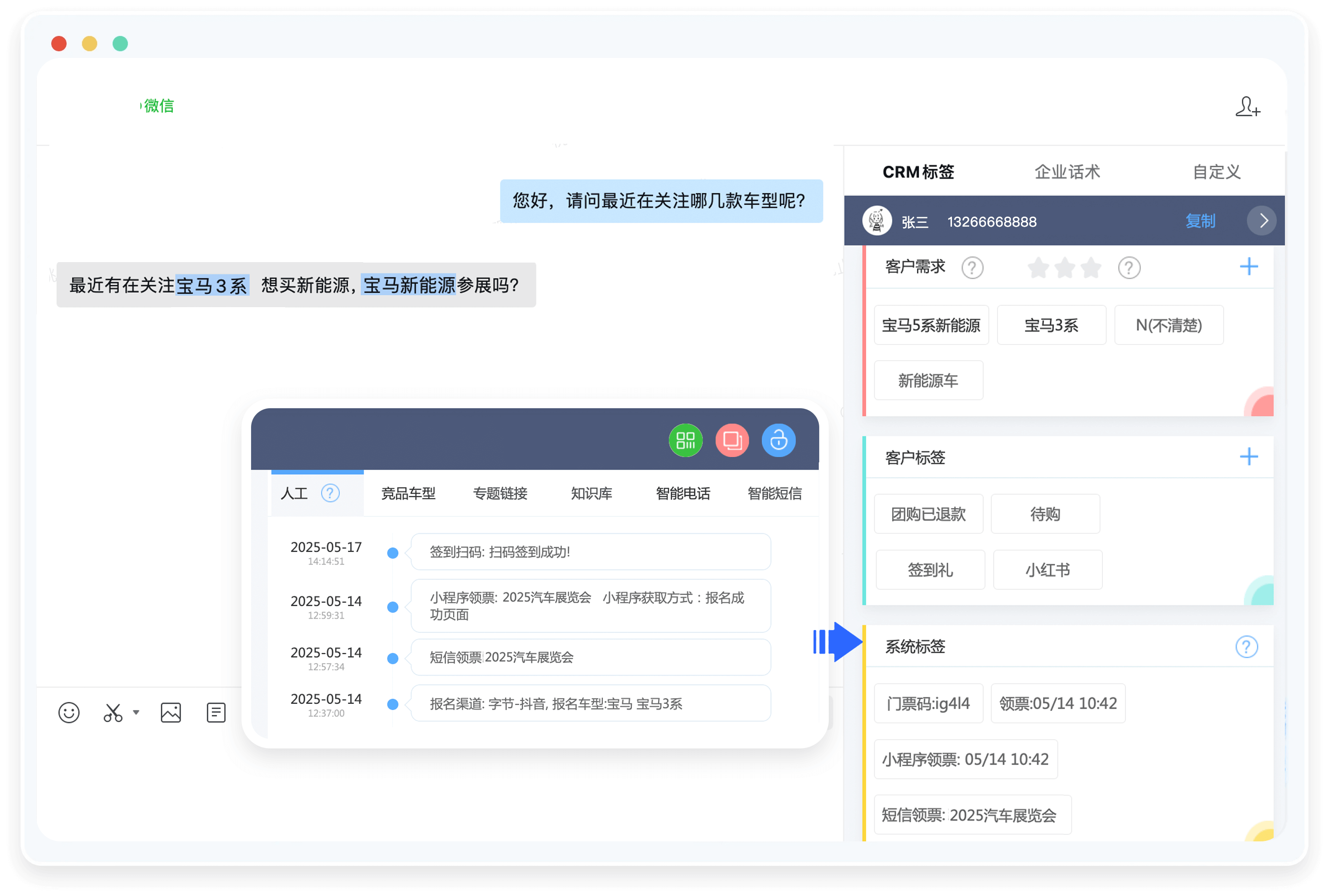Click the N(不清楚) tag

coord(1169,324)
